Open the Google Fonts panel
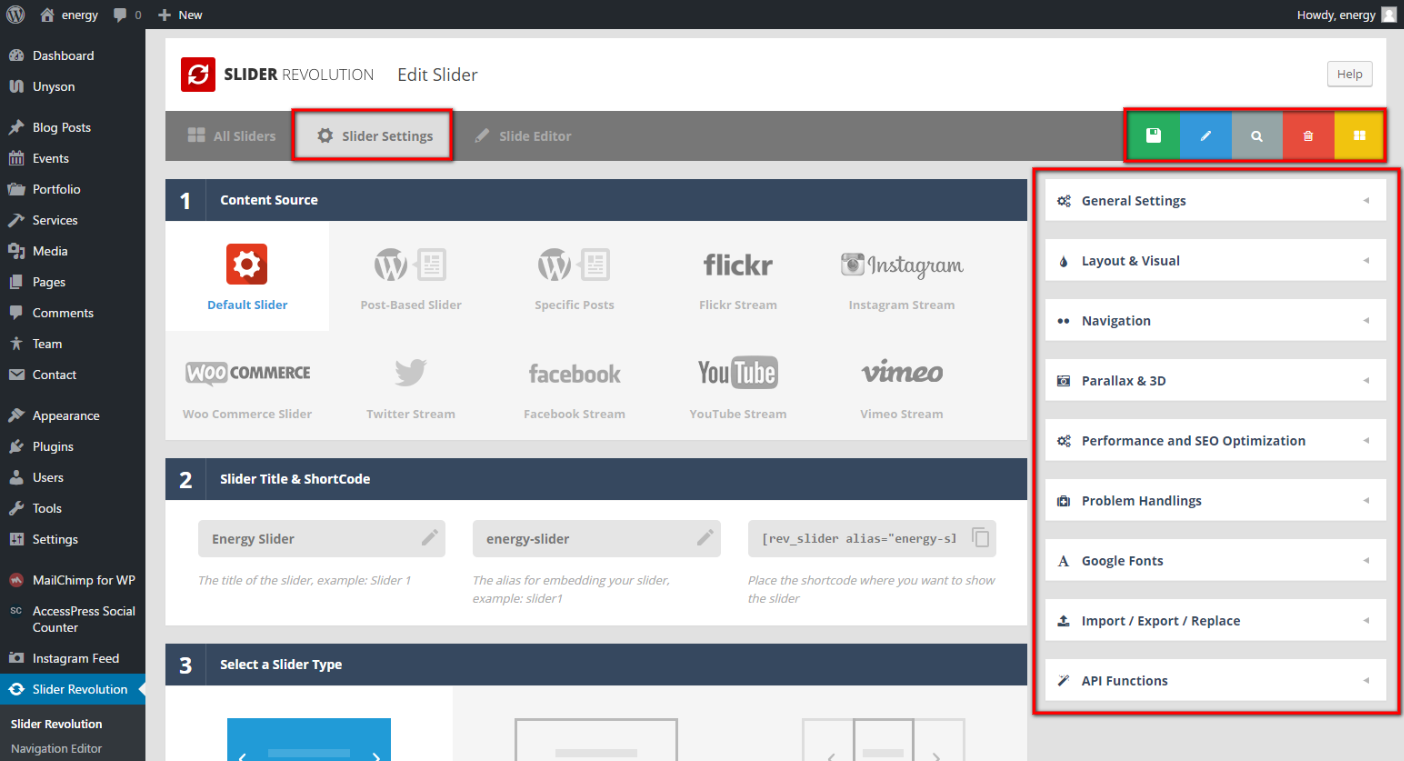This screenshot has width=1404, height=761. [x=1215, y=561]
